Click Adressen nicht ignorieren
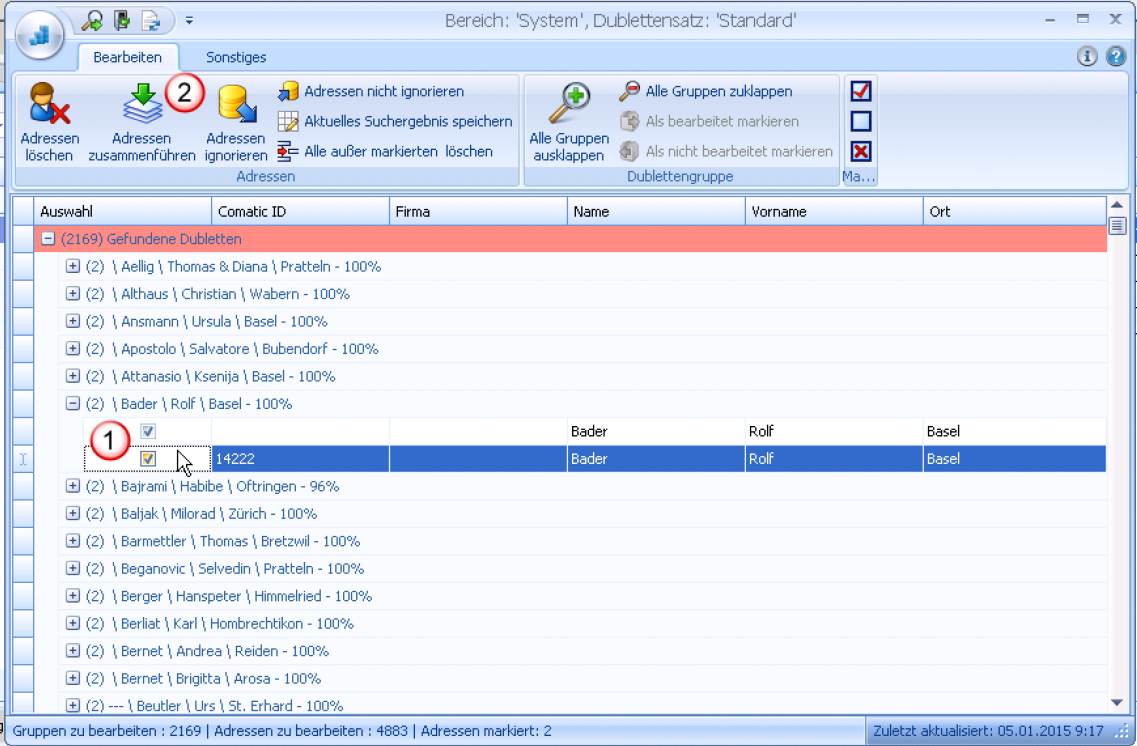Viewport: 1137px width, 746px height. coord(384,92)
